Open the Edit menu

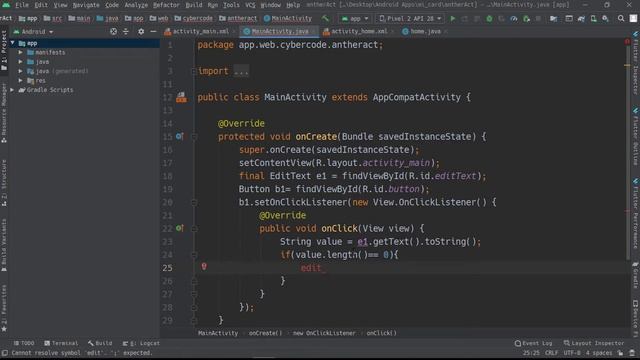pos(41,5)
